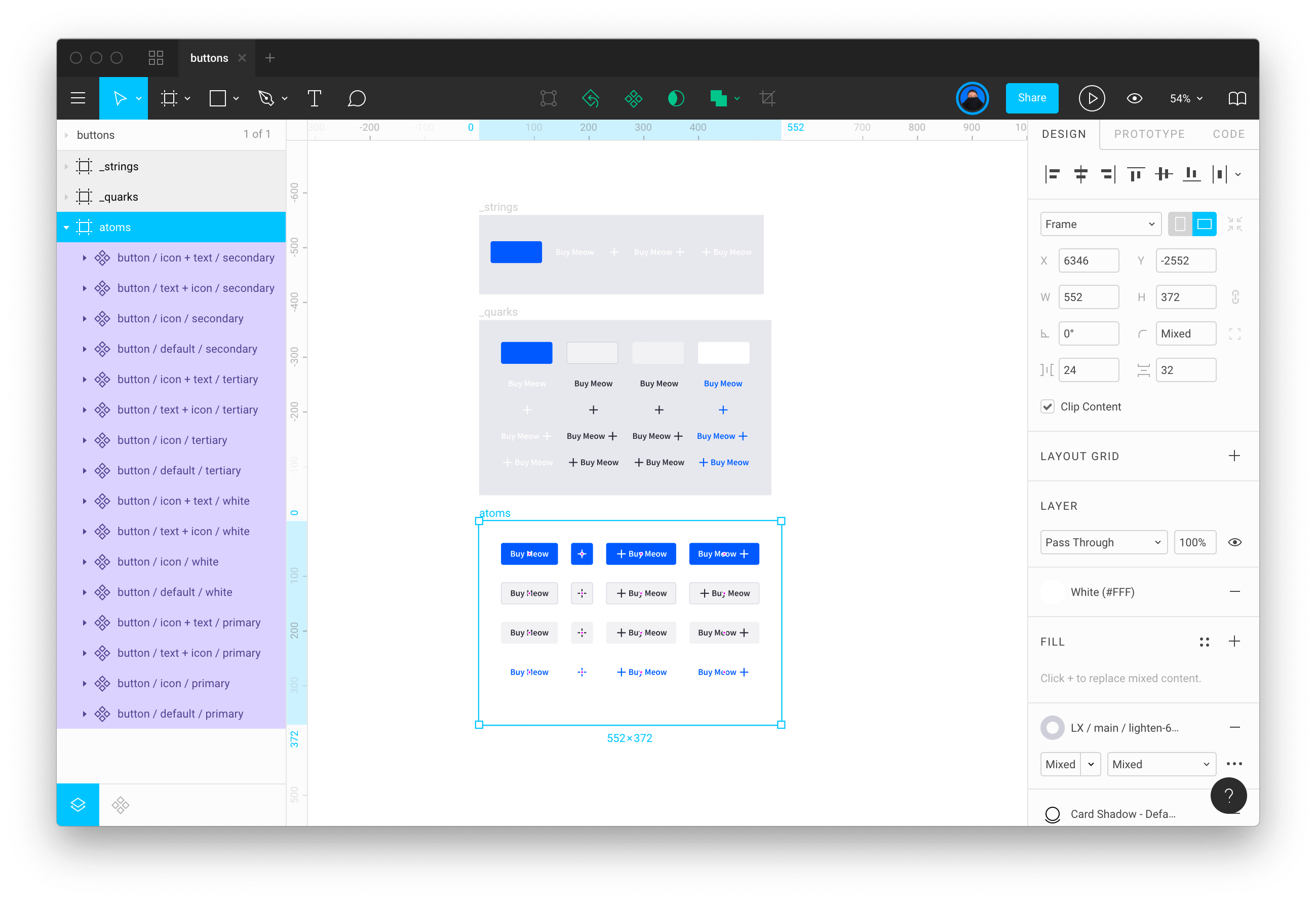Screen dimensions: 1316x901
Task: Toggle constrain proportions link icon
Action: (1235, 297)
